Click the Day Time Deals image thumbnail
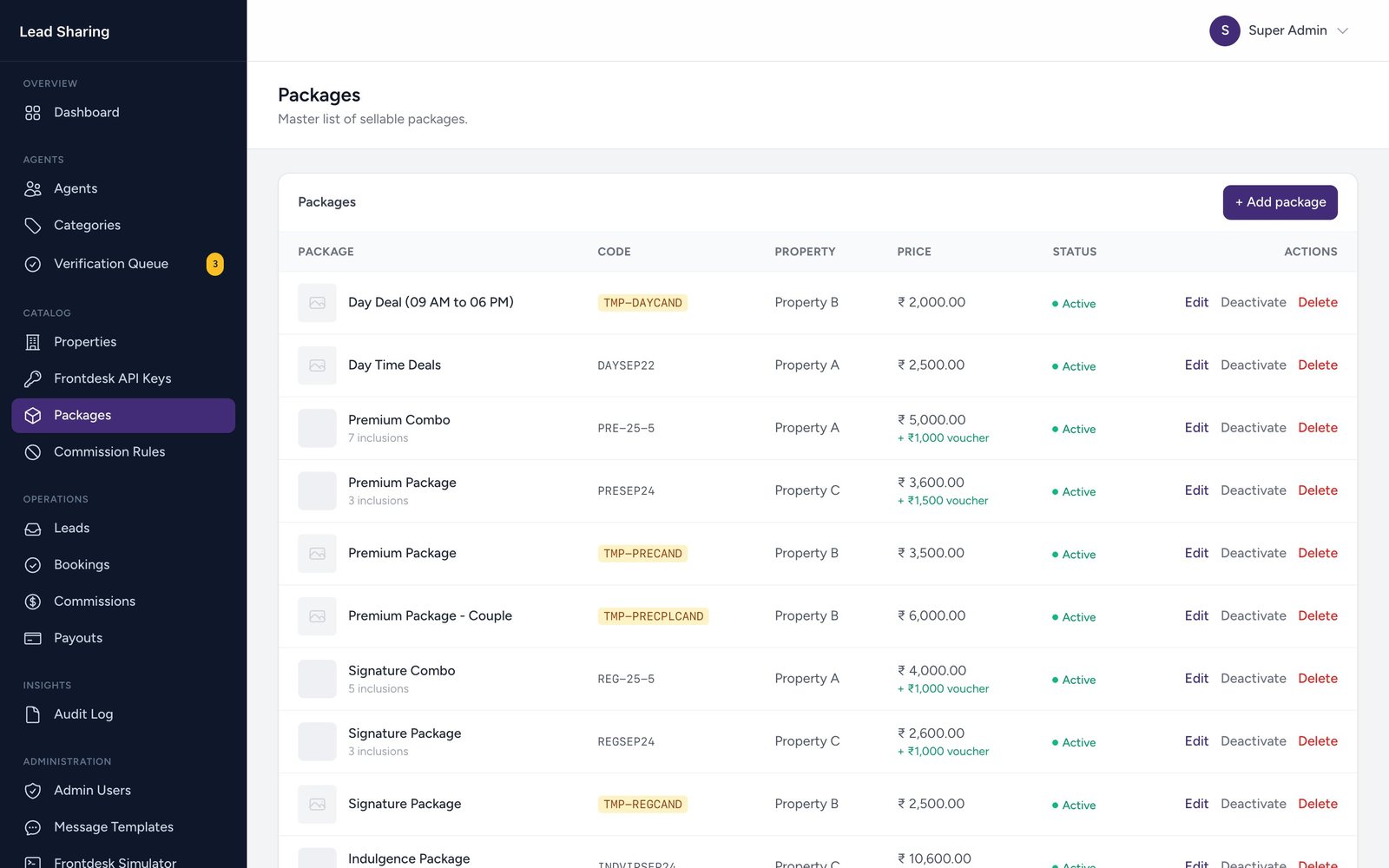Screen dimensions: 1389x868 pyautogui.click(x=317, y=365)
